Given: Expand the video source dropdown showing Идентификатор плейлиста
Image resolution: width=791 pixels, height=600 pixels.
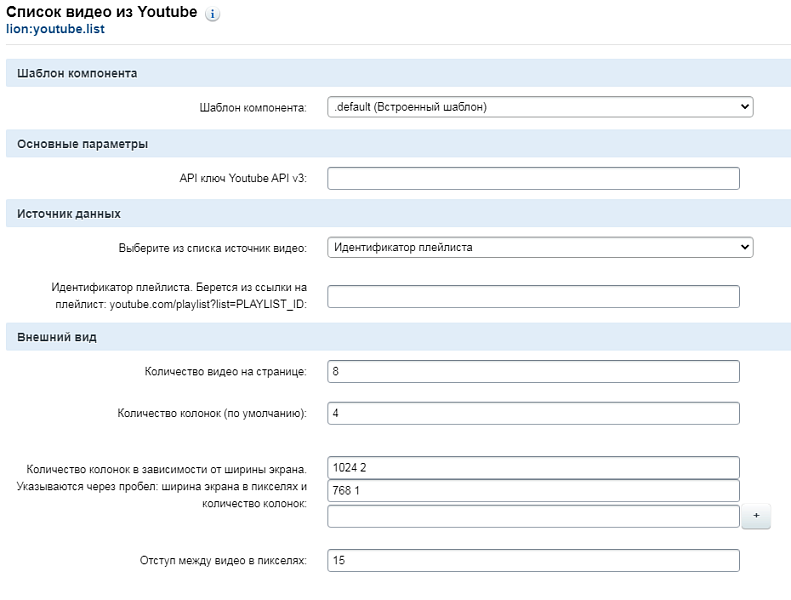Looking at the screenshot, I should point(540,247).
